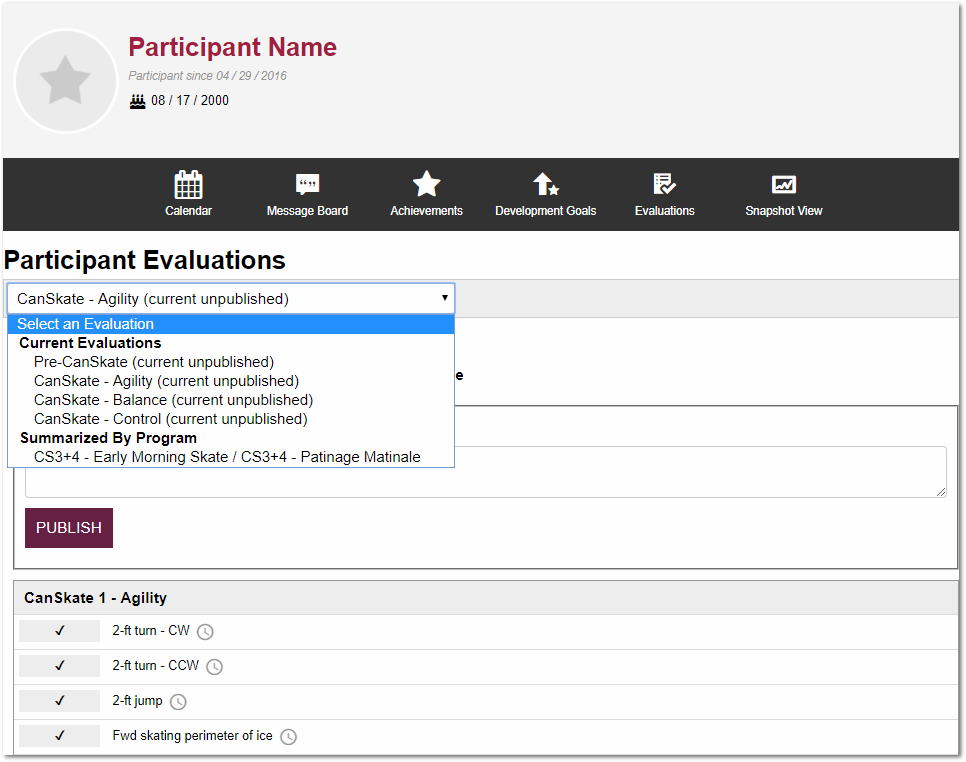966x762 pixels.
Task: Open Snapshot View chart icon
Action: pyautogui.click(x=783, y=185)
